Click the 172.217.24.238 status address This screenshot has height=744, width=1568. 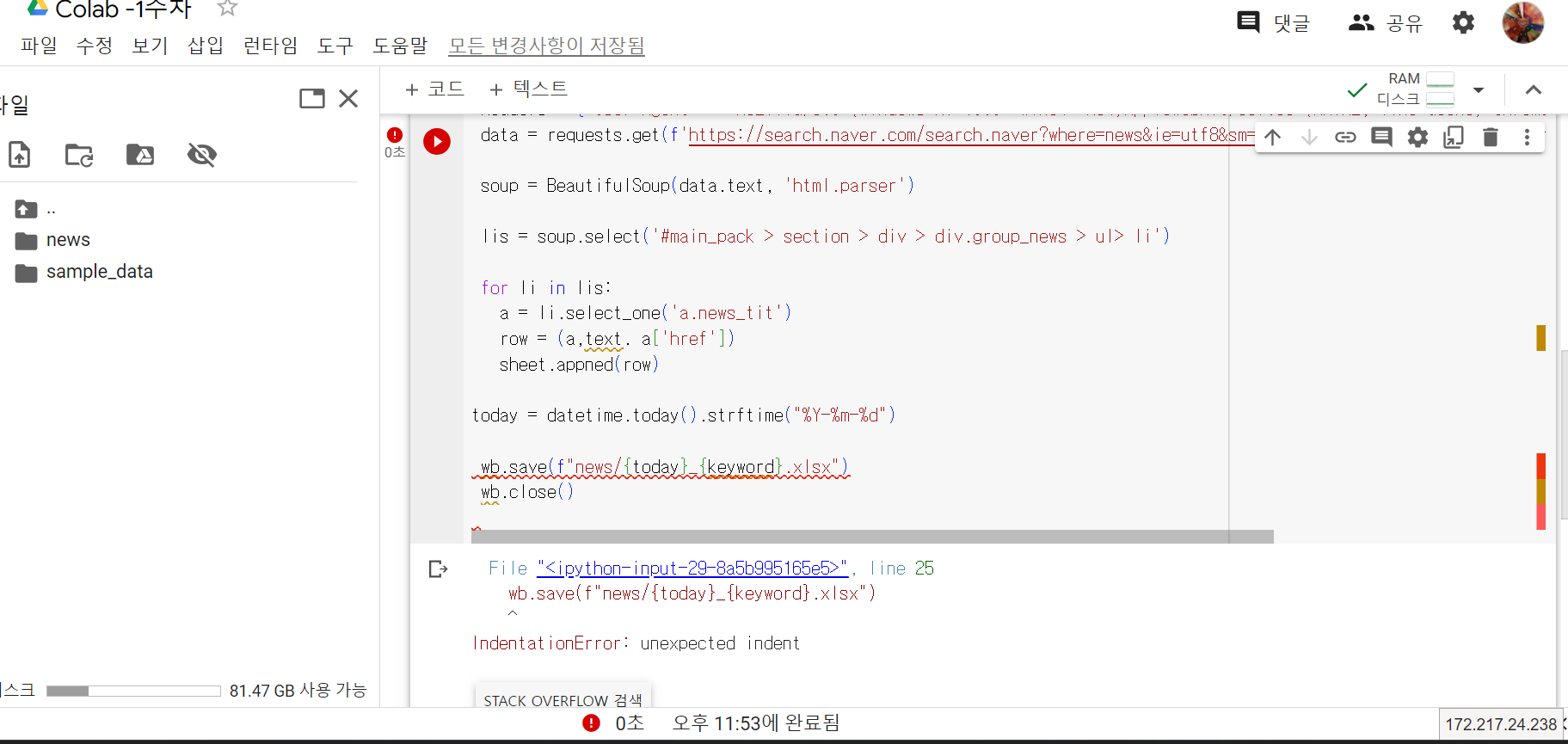tap(1501, 724)
